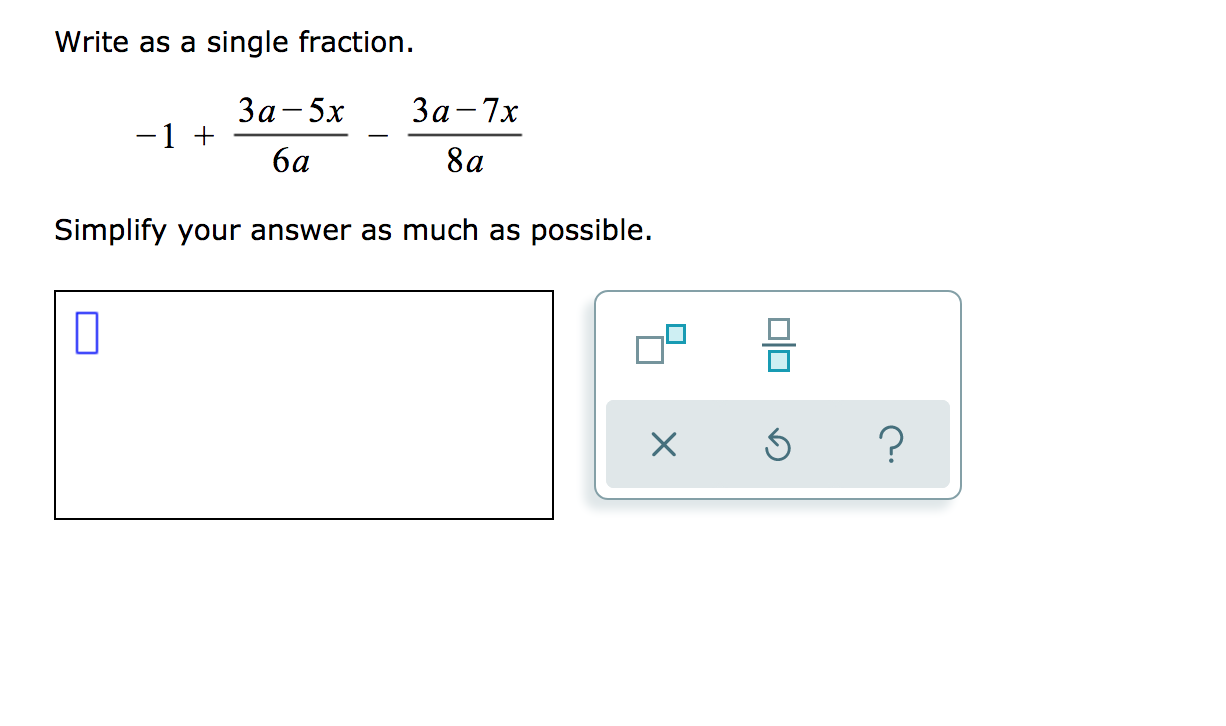Click the fraction button's numerator square

point(779,329)
